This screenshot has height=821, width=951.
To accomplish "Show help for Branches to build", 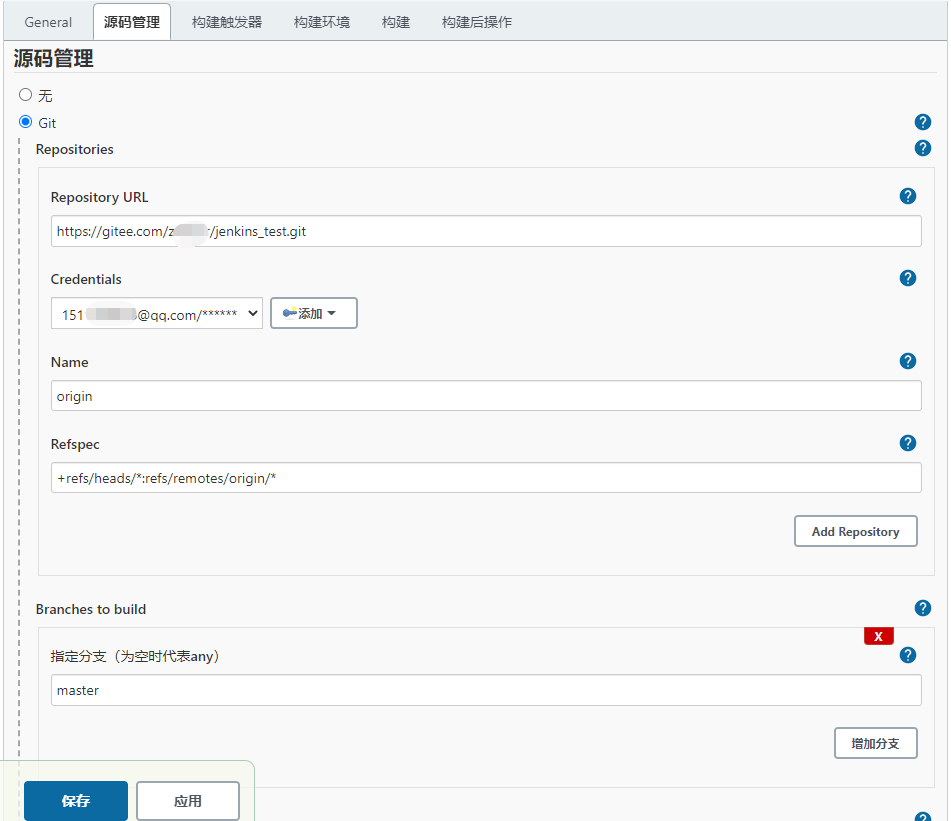I will point(922,608).
